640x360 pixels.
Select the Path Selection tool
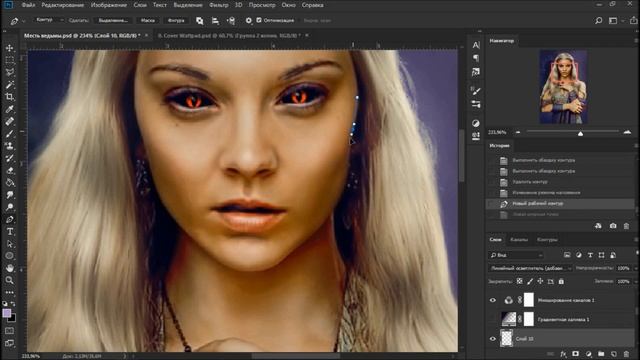9,244
